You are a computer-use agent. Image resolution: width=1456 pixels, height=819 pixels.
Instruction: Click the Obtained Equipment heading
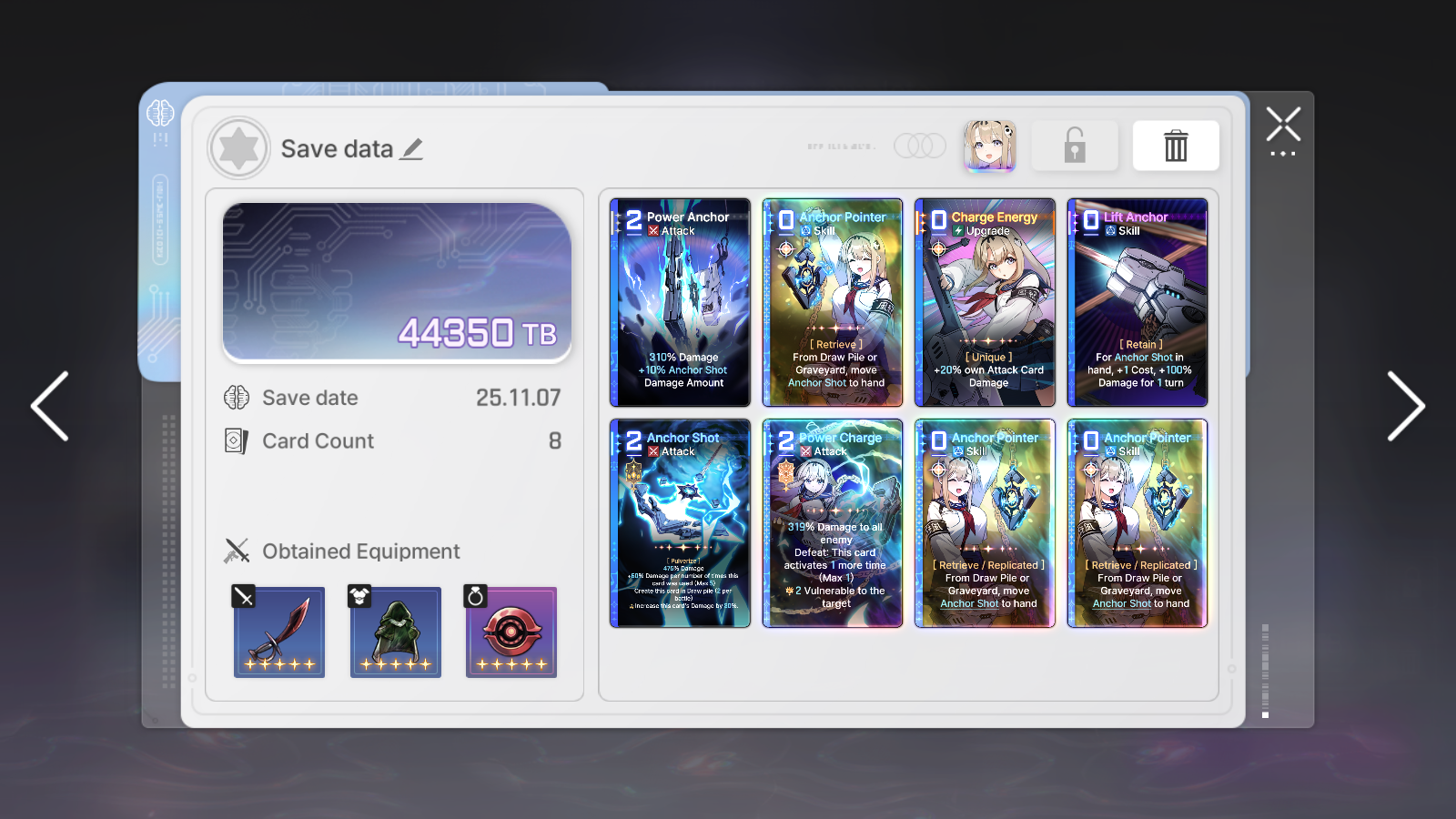pyautogui.click(x=361, y=551)
